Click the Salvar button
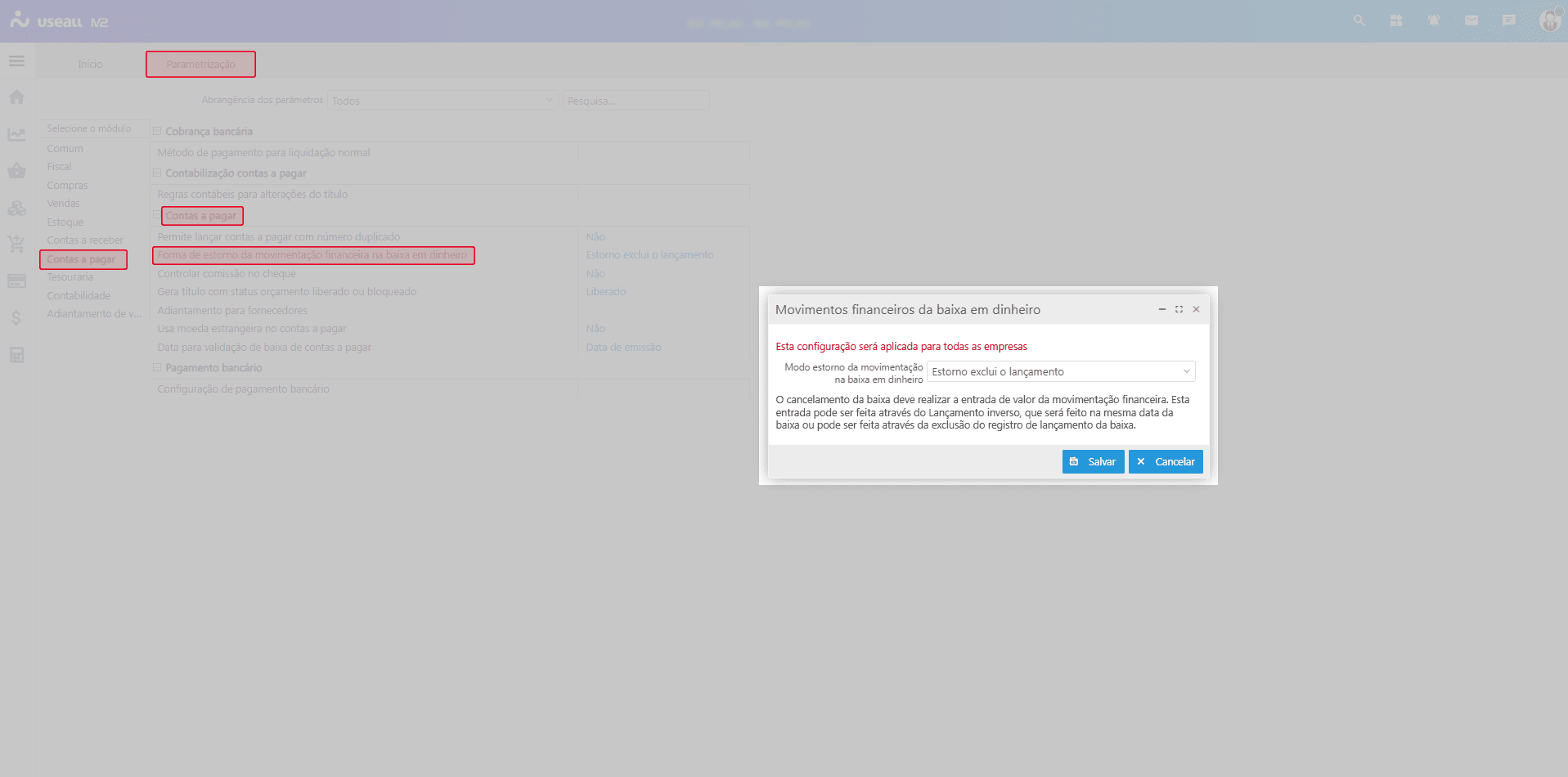Screen dimensions: 1568x777 point(1093,462)
